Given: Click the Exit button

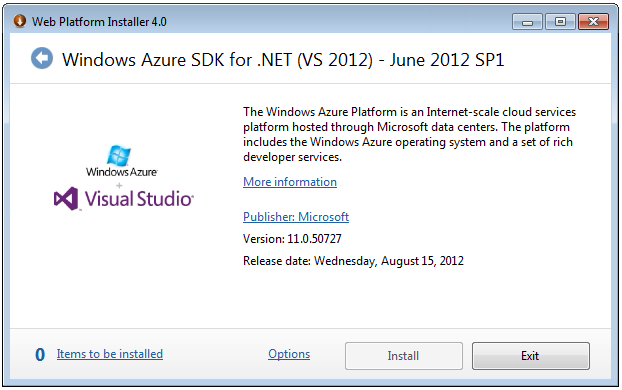Looking at the screenshot, I should (531, 356).
